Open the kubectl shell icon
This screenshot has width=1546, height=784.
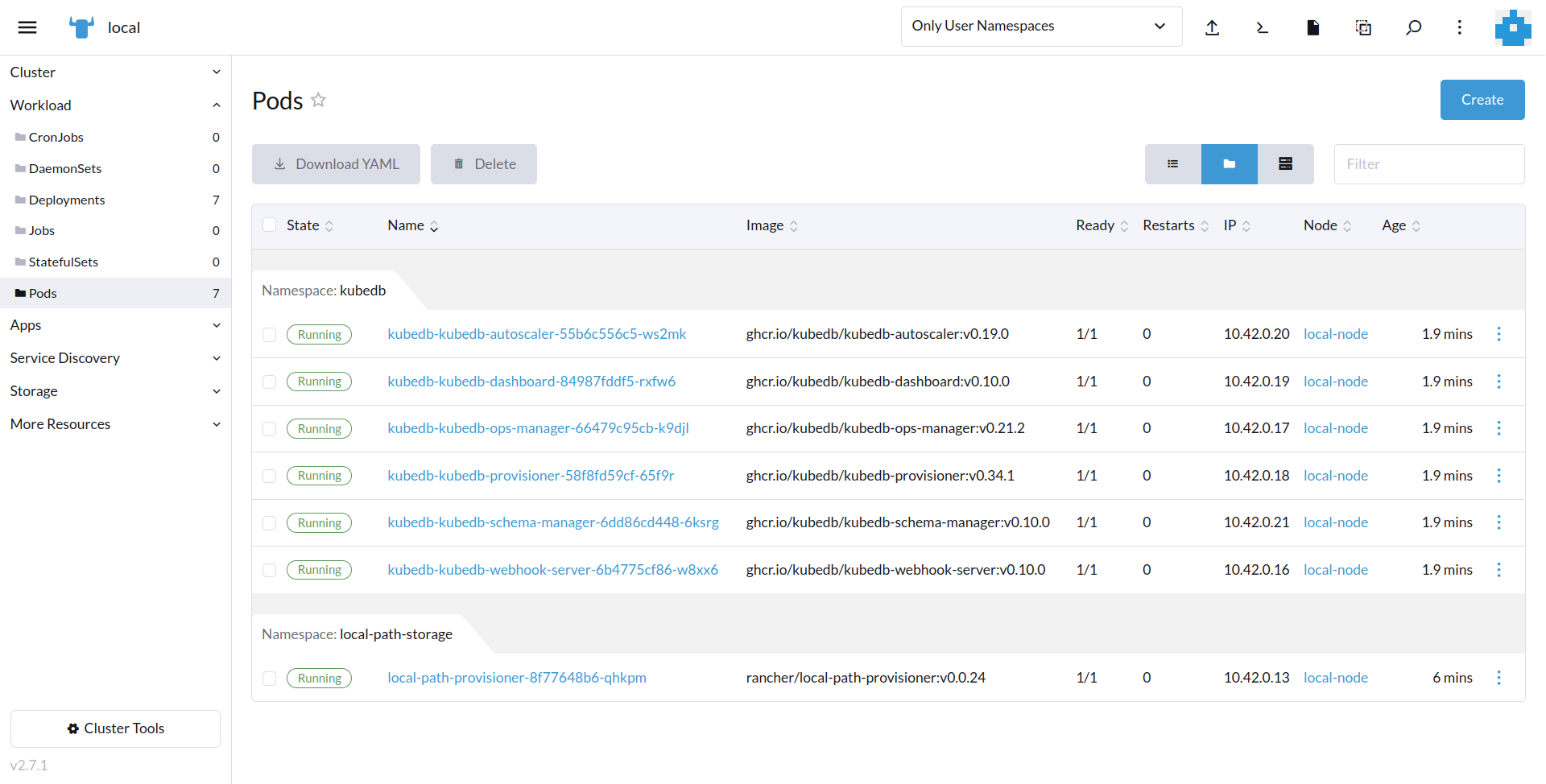click(x=1262, y=27)
